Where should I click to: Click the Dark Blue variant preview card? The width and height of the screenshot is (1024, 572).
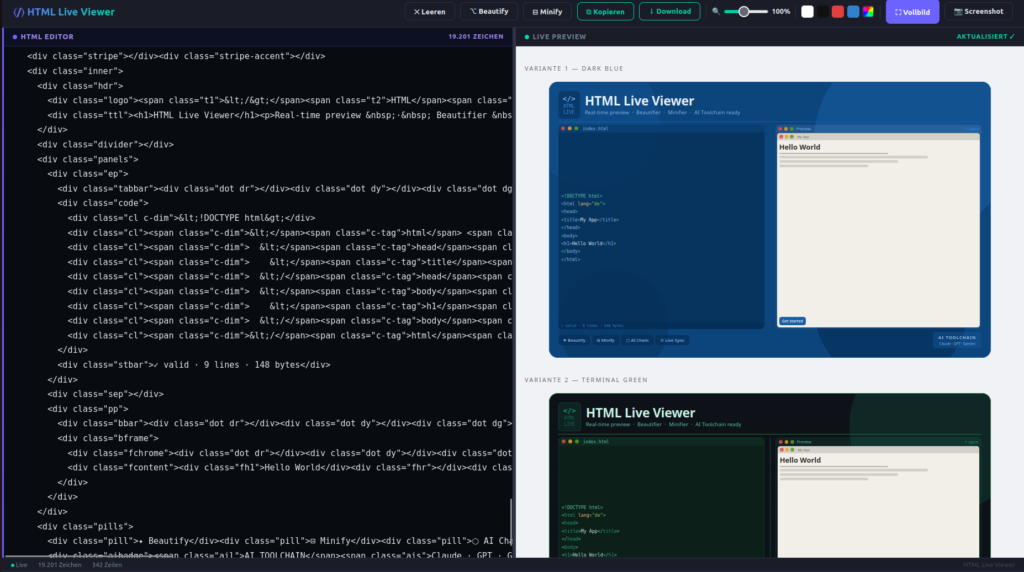769,219
